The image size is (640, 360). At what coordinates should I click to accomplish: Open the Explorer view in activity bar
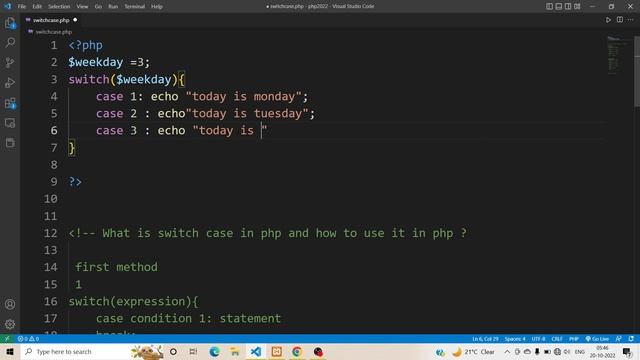(x=10, y=23)
